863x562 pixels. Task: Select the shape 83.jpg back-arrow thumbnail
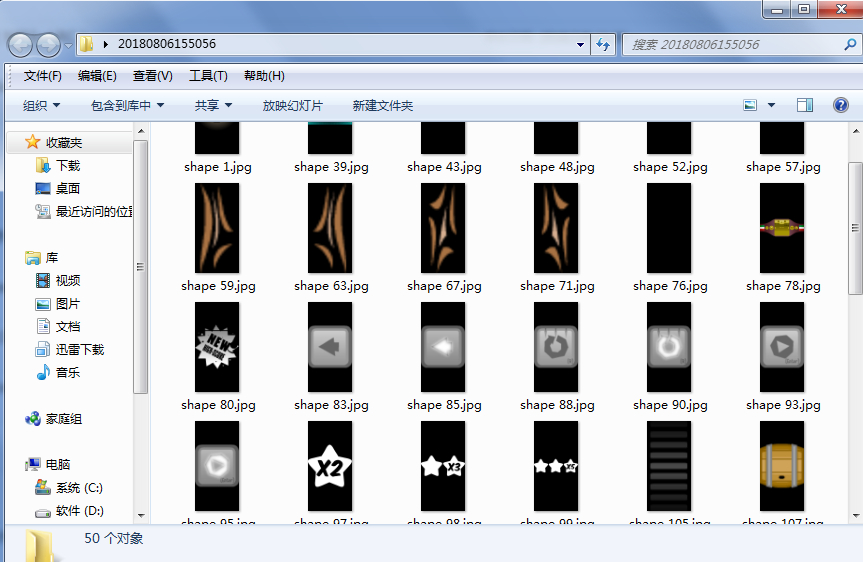[330, 347]
